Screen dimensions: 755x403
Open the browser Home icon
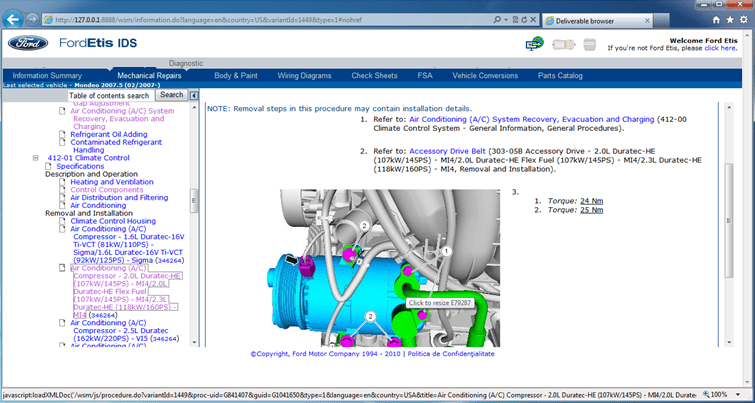pyautogui.click(x=716, y=20)
